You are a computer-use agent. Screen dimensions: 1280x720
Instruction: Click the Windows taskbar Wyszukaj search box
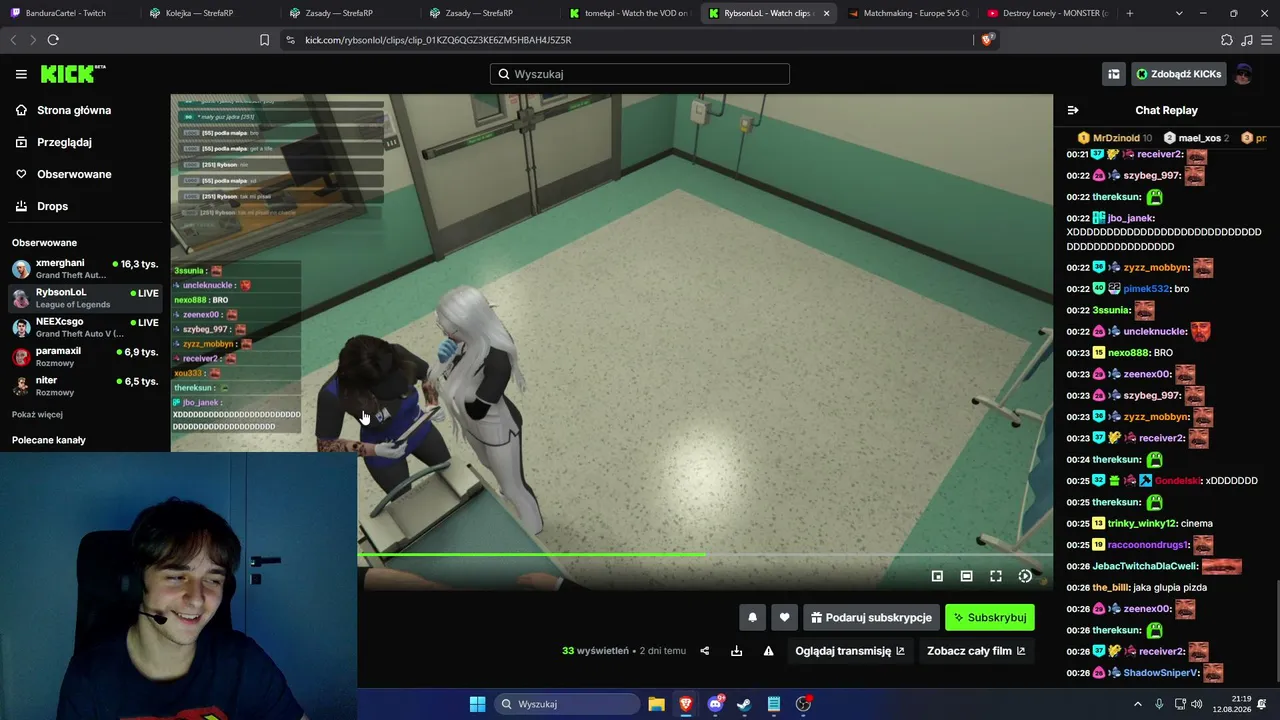click(x=568, y=704)
